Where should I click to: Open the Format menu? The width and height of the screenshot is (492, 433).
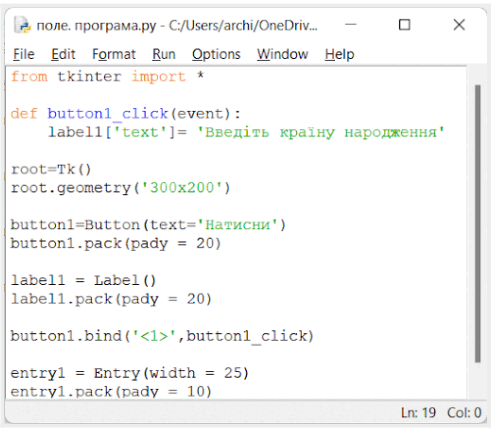(x=114, y=54)
